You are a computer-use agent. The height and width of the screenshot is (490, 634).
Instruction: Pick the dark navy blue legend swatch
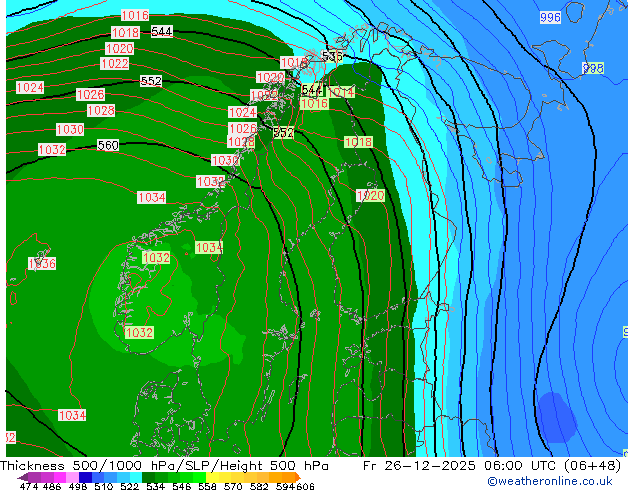[x=85, y=477]
